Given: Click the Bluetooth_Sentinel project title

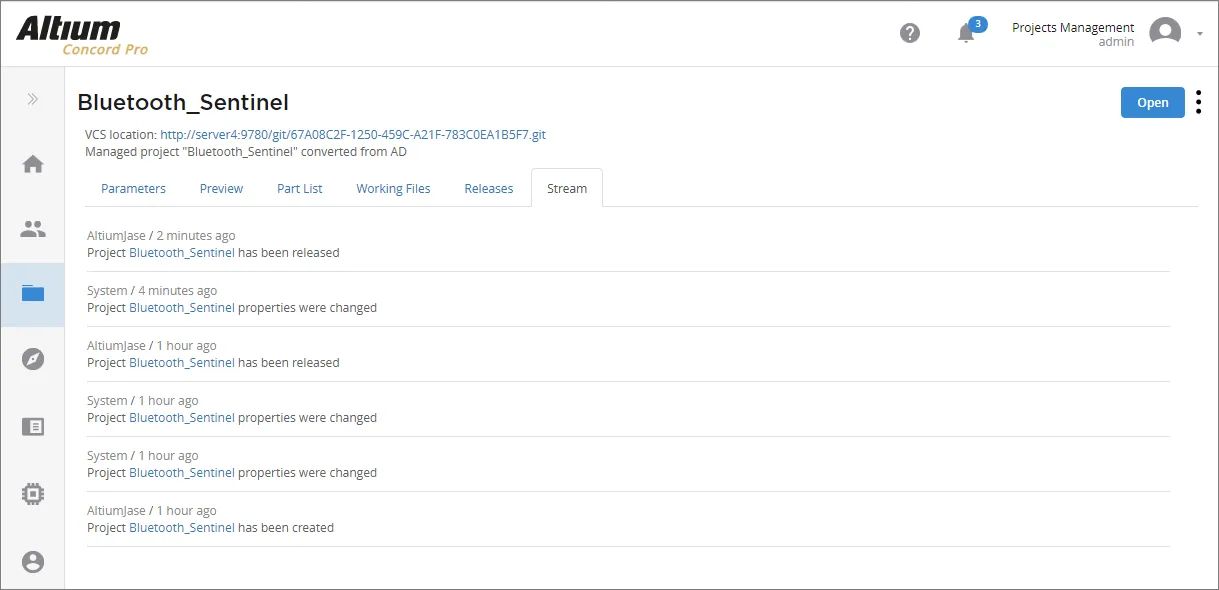Looking at the screenshot, I should coord(183,102).
